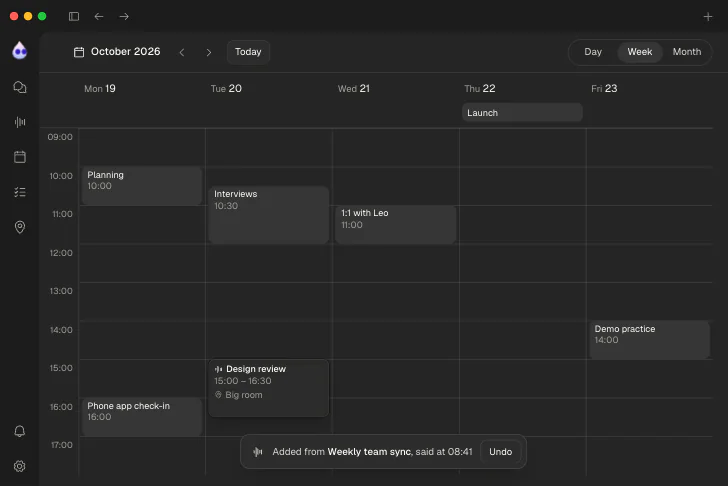Open the voice recordings waveform icon
728x486 pixels.
coord(20,122)
